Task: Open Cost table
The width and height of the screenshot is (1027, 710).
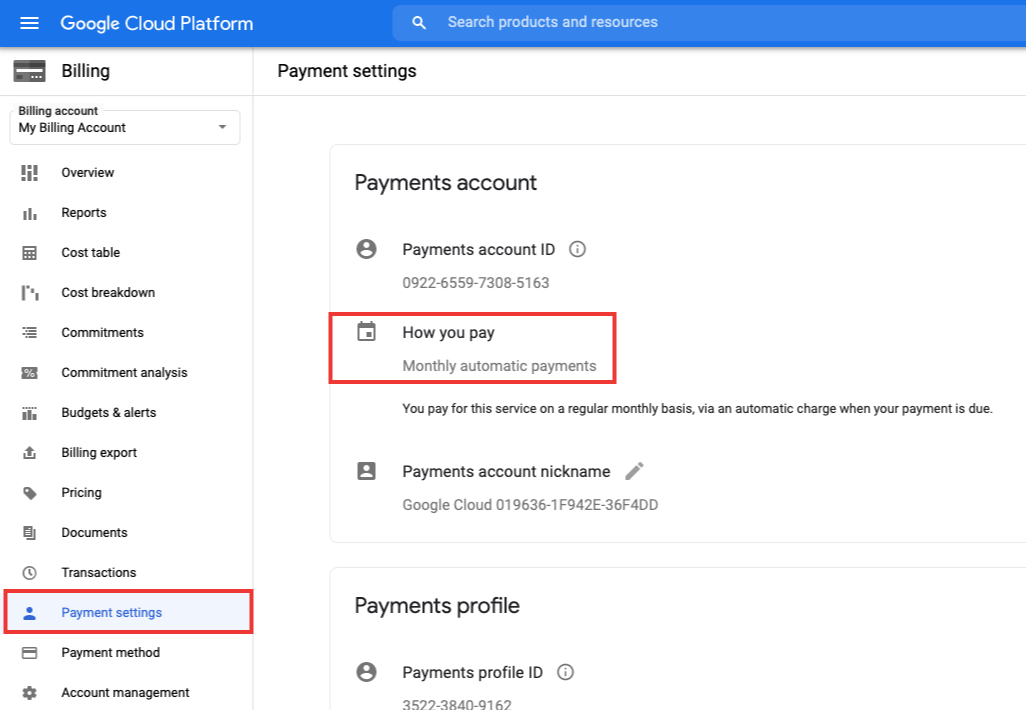Action: coord(91,253)
